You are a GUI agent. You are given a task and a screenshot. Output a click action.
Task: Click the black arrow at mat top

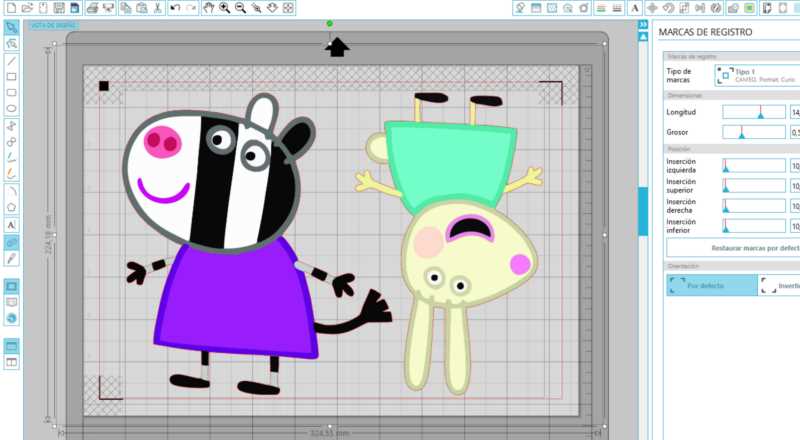tap(337, 47)
